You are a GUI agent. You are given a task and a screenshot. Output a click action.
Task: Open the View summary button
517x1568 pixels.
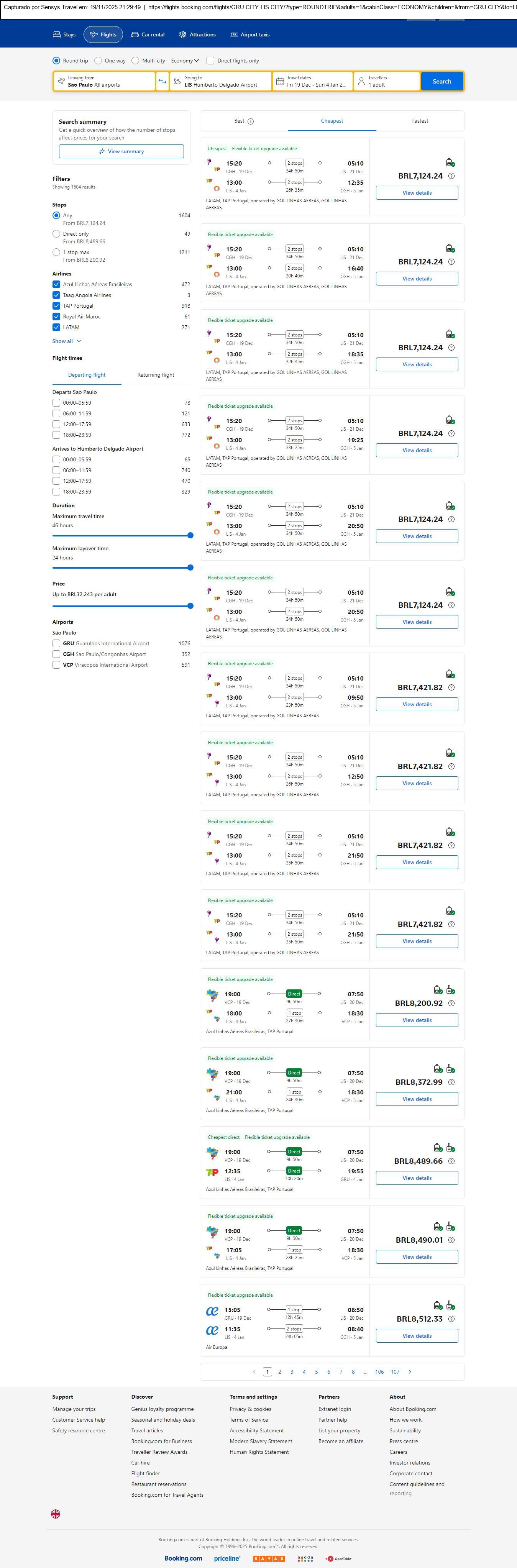point(121,152)
